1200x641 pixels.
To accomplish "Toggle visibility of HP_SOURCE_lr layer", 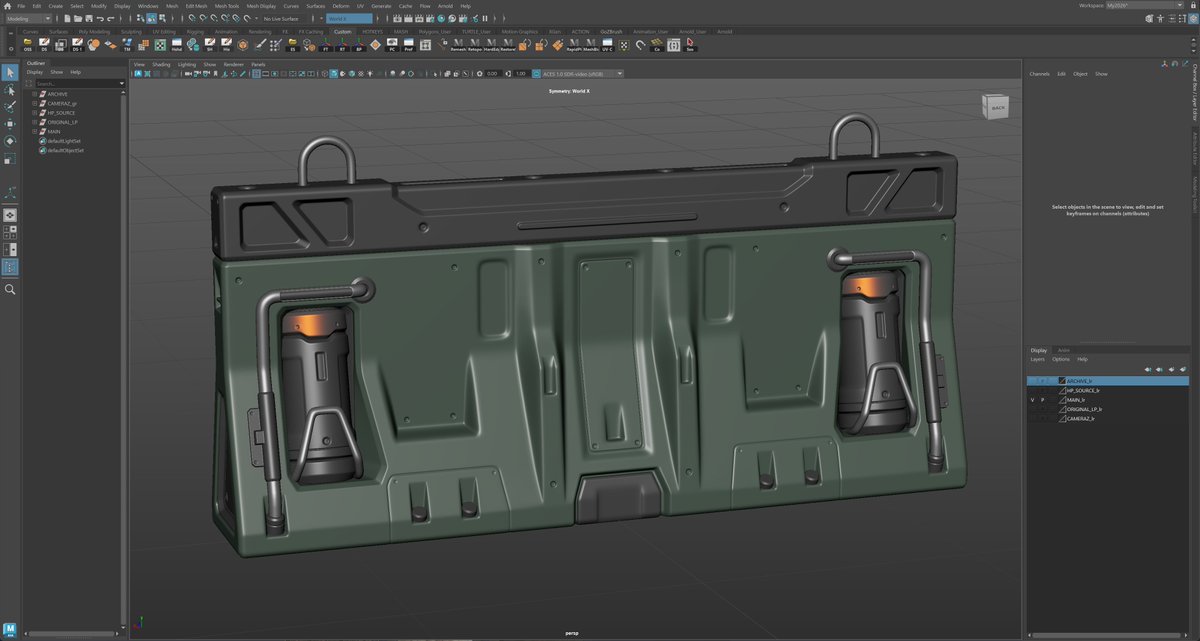I will pos(1032,390).
